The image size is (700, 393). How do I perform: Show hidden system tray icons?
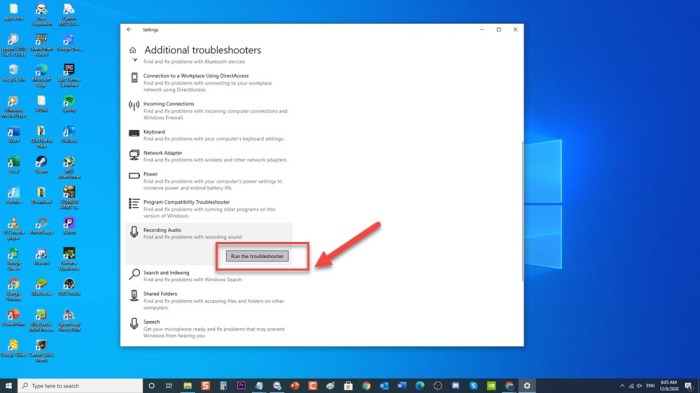[622, 386]
